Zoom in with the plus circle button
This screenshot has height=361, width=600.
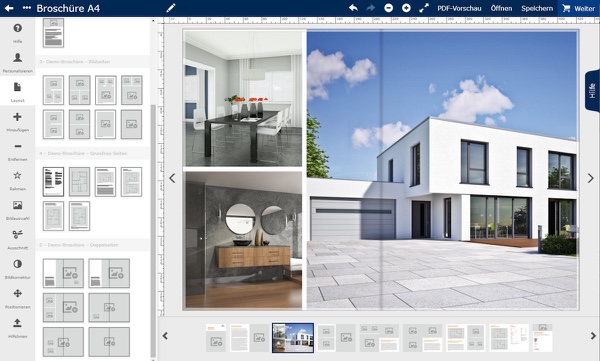pos(406,8)
